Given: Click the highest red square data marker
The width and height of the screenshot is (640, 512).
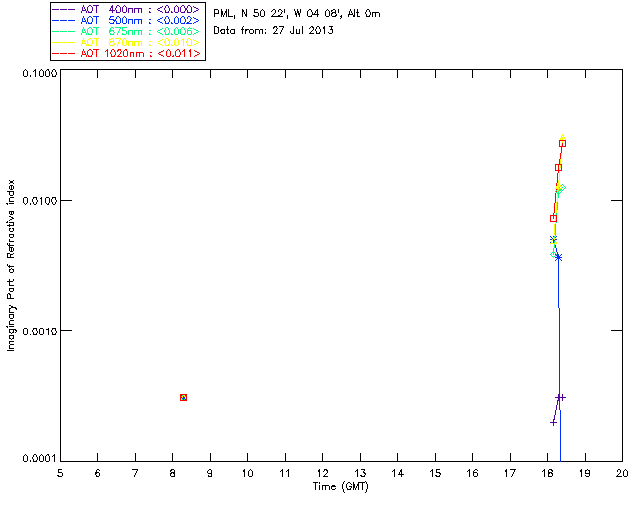Looking at the screenshot, I should click(x=562, y=143).
